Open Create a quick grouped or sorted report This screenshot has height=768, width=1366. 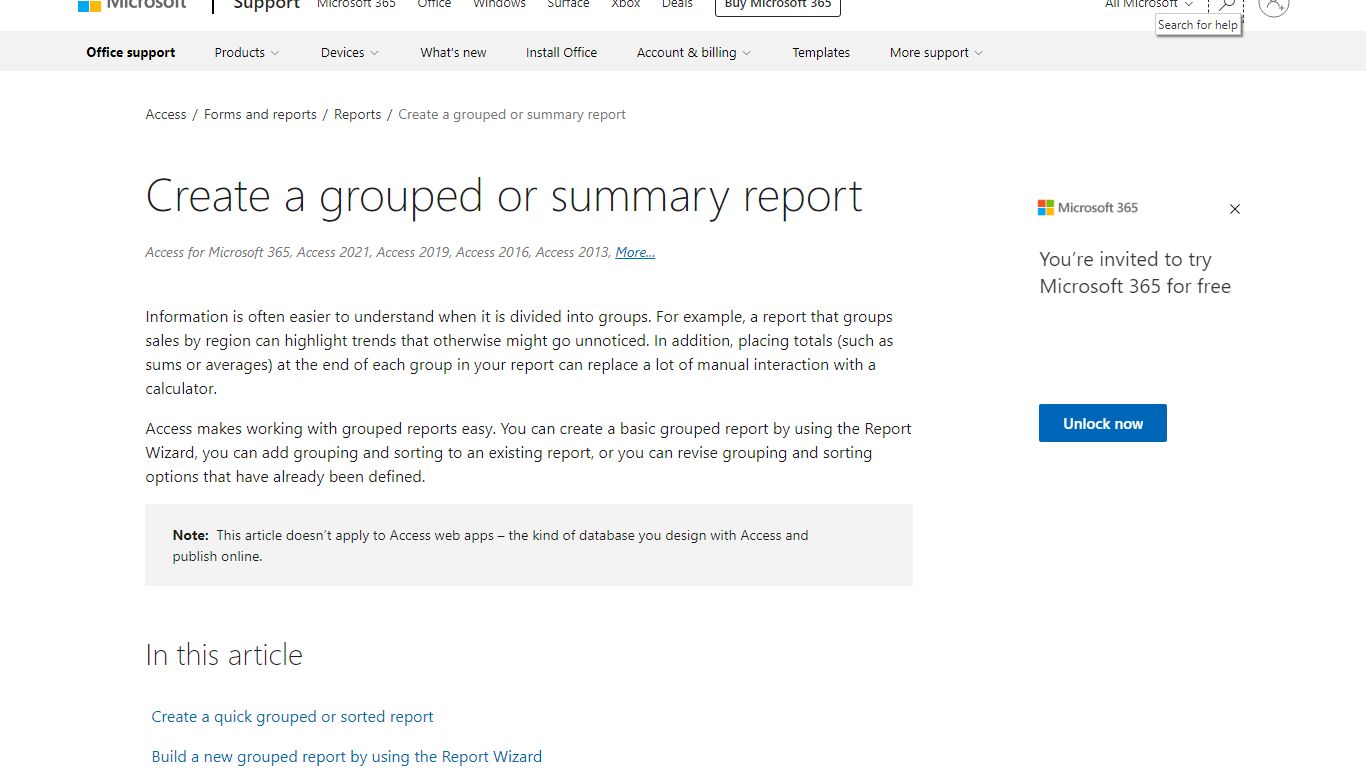[x=292, y=717]
